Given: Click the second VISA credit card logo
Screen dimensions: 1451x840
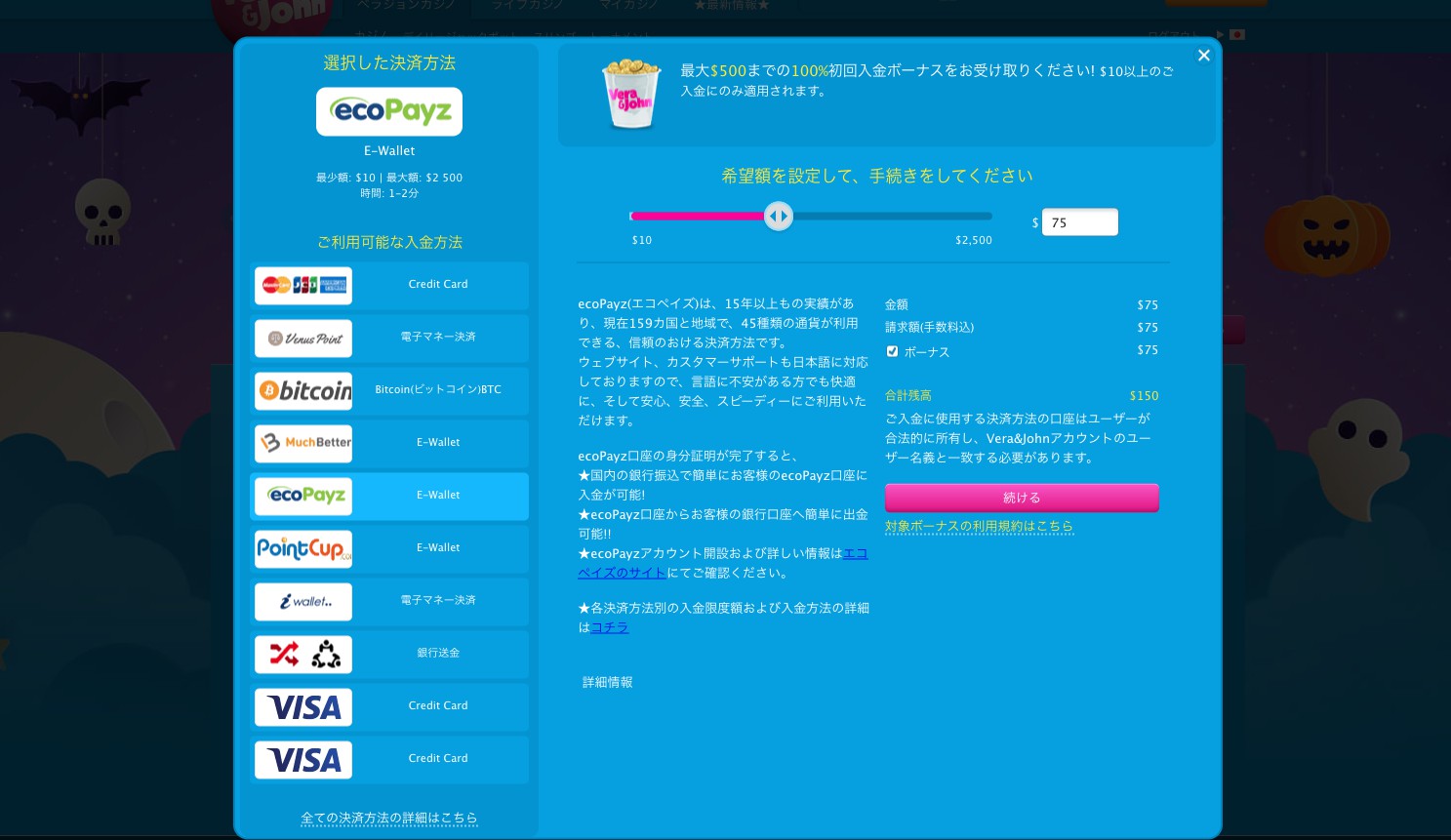Looking at the screenshot, I should pyautogui.click(x=303, y=759).
